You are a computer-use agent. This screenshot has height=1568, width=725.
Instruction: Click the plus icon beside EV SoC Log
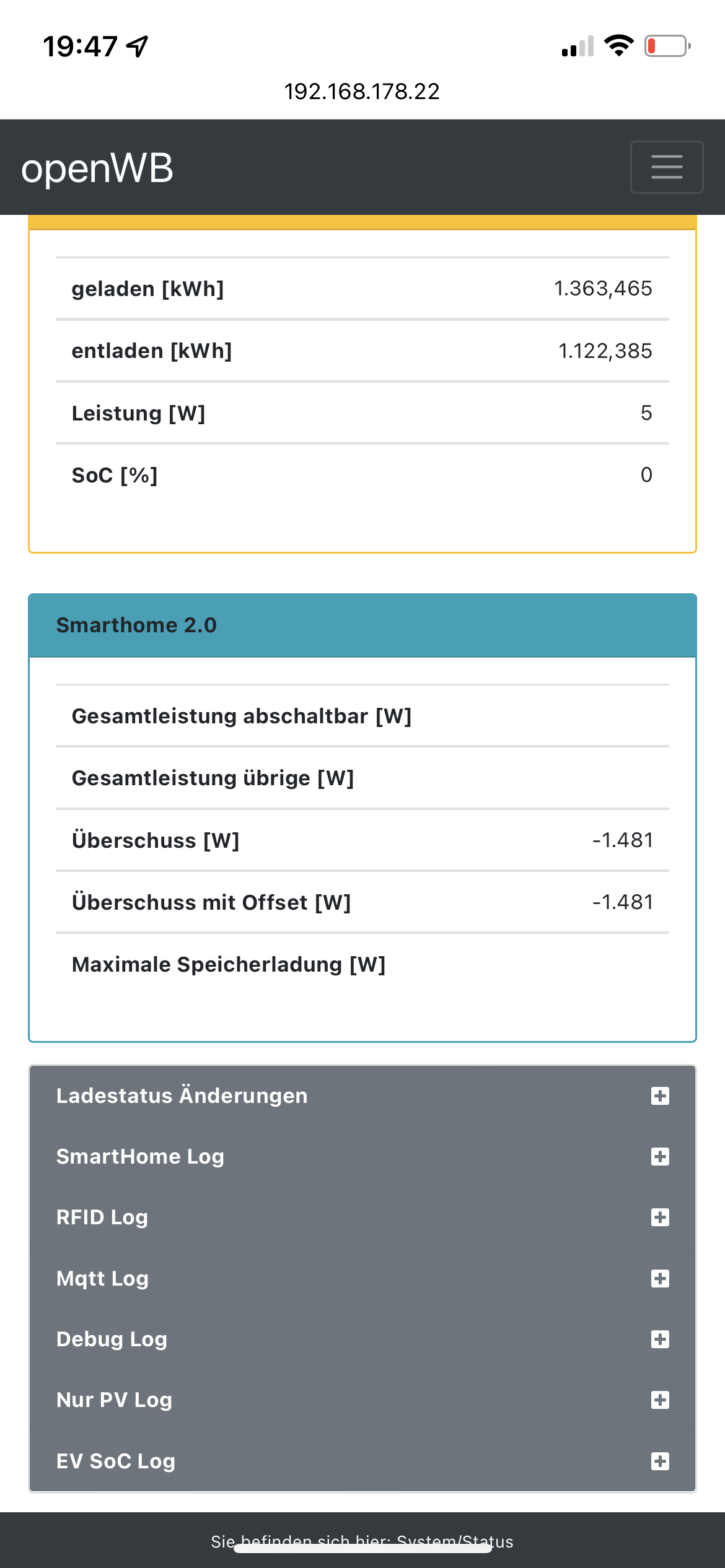(660, 1461)
